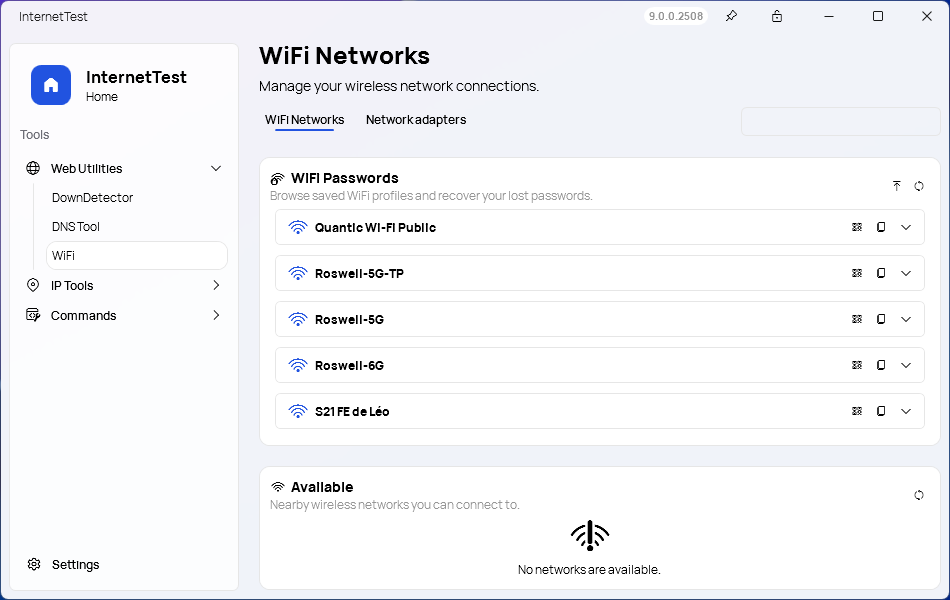The image size is (950, 600).
Task: Expand Roswell-5G details
Action: click(x=906, y=319)
